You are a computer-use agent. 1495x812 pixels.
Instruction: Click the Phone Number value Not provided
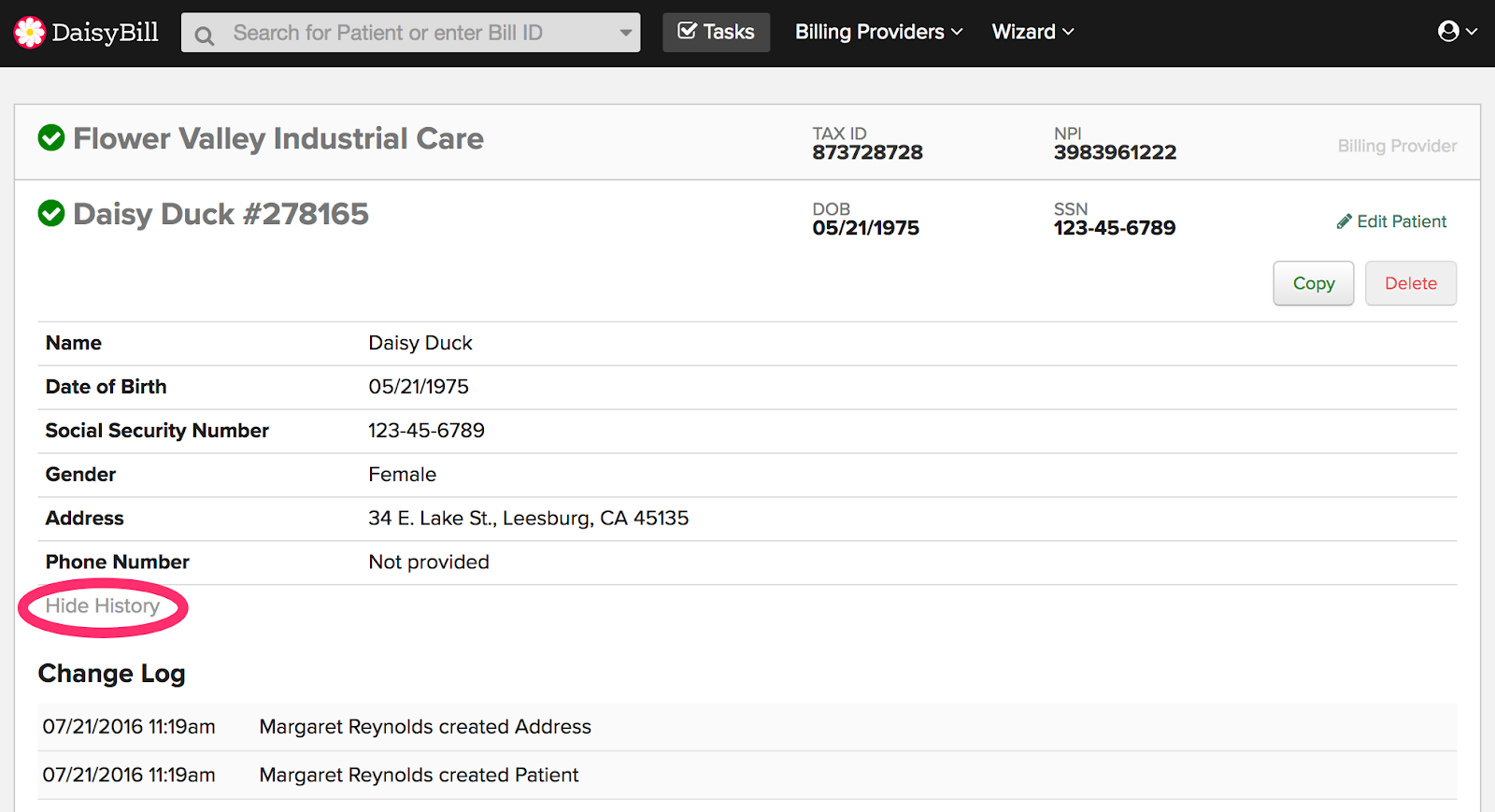[x=429, y=562]
